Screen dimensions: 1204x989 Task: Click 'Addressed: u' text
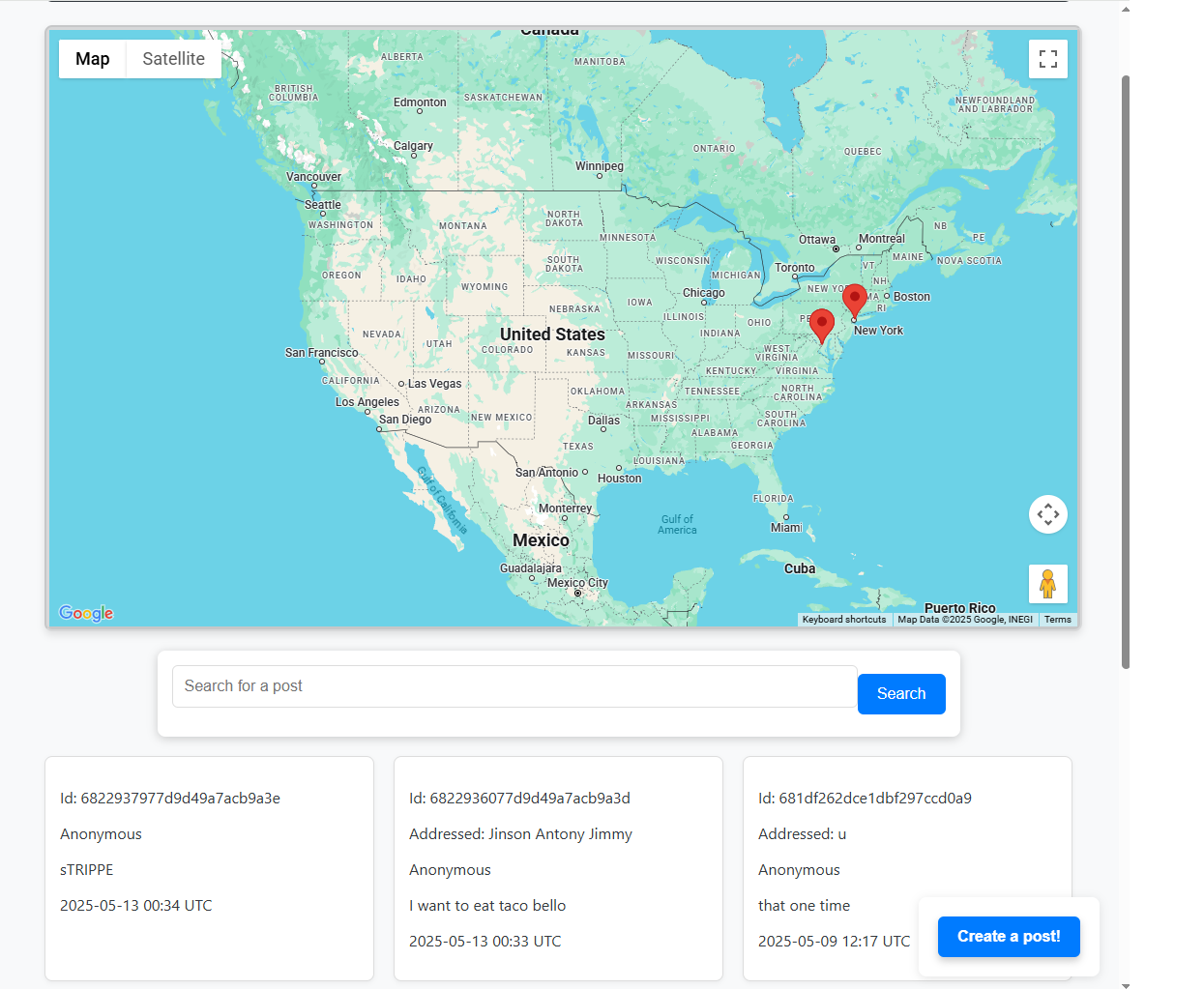[802, 834]
